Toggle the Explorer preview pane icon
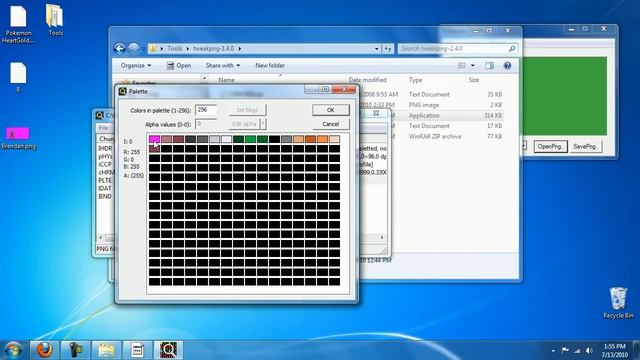The image size is (640, 360). point(489,66)
